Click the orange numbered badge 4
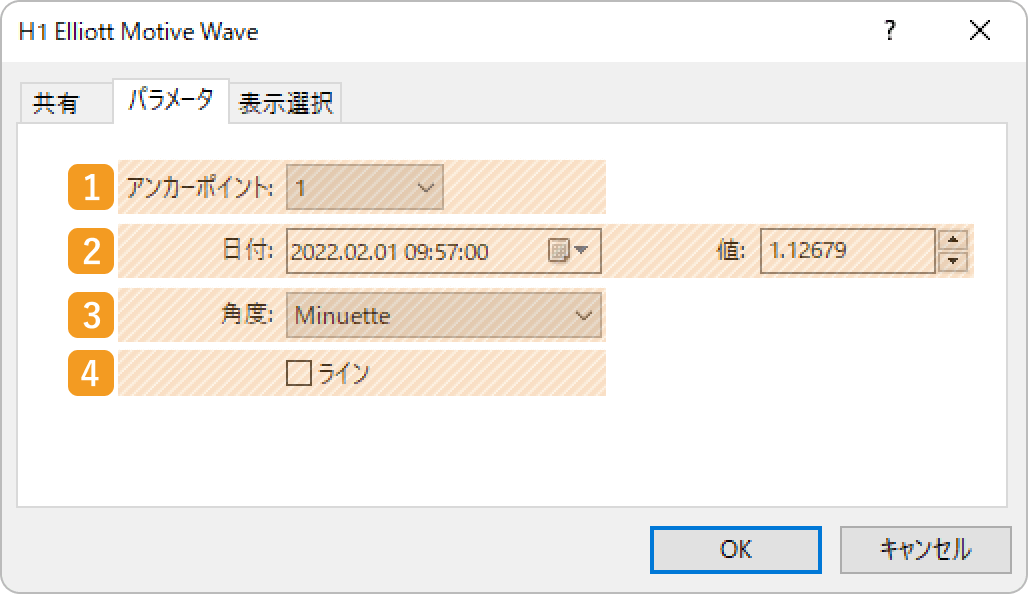Viewport: 1028px width, 594px height. click(89, 371)
